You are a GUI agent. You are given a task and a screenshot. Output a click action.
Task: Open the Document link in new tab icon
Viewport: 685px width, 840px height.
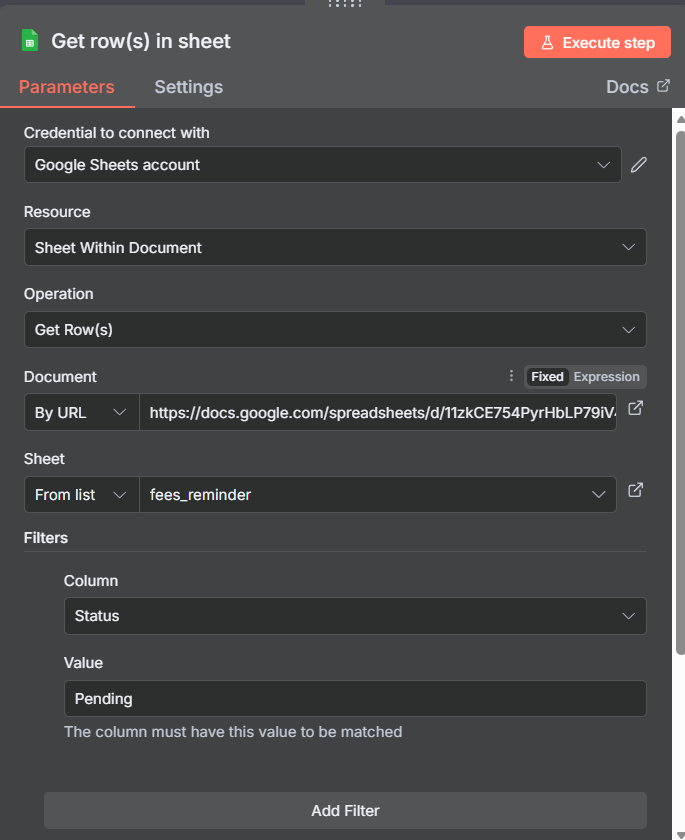tap(635, 408)
